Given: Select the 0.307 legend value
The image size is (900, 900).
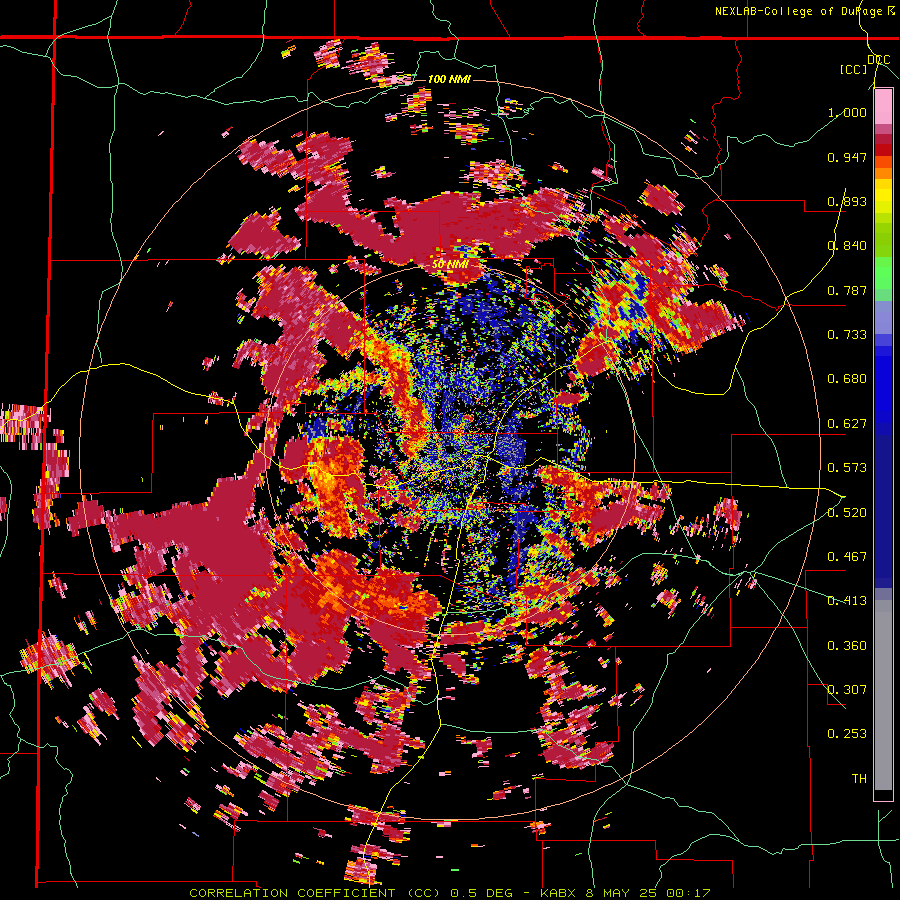Looking at the screenshot, I should coord(847,690).
